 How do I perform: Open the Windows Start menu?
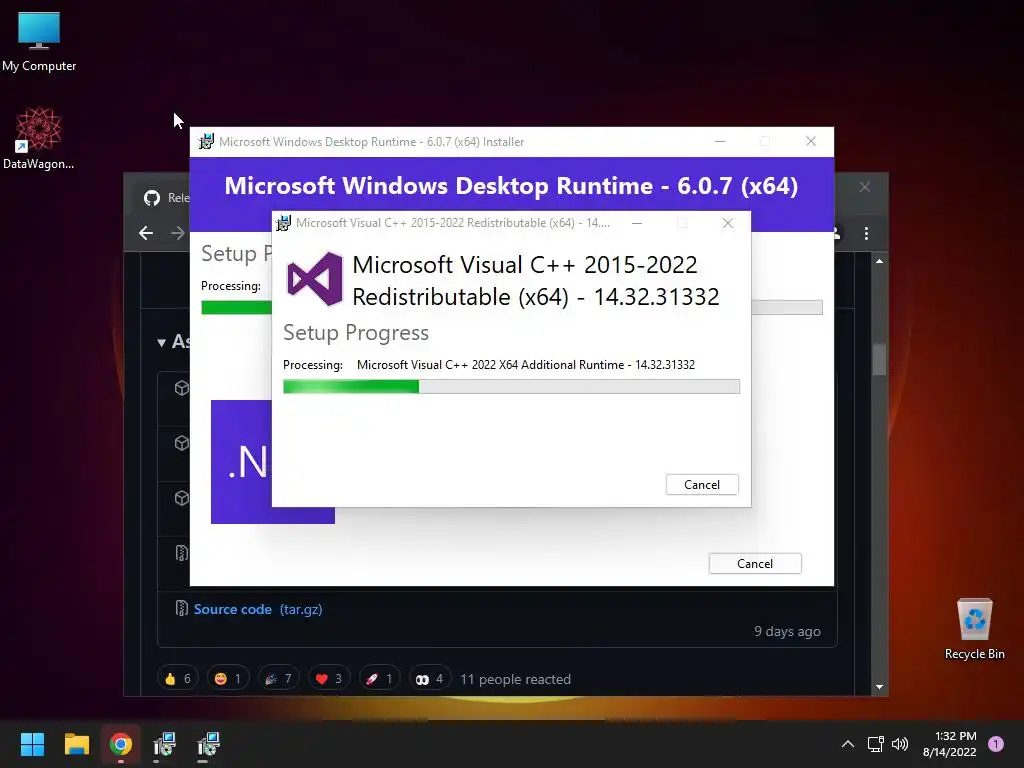tap(32, 744)
